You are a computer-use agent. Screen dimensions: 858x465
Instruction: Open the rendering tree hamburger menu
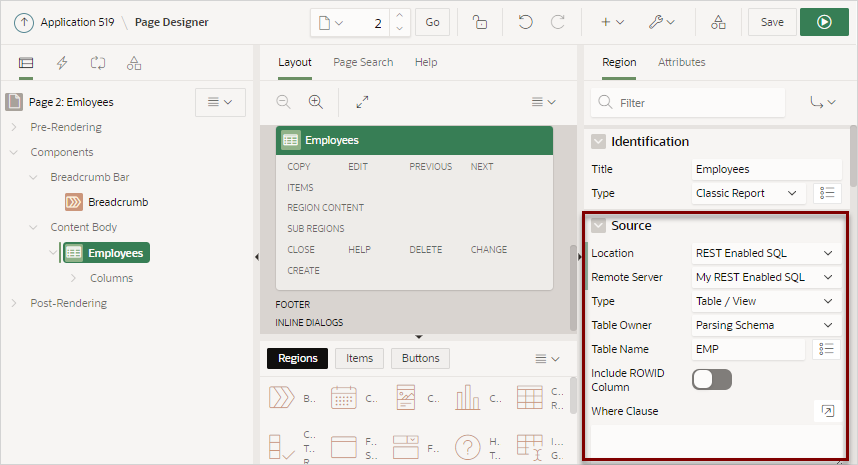tap(220, 102)
